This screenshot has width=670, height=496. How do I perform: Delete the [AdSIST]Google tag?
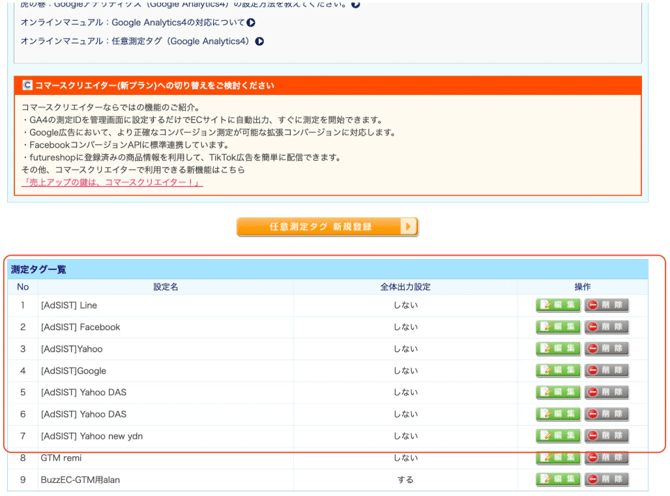pyautogui.click(x=607, y=370)
